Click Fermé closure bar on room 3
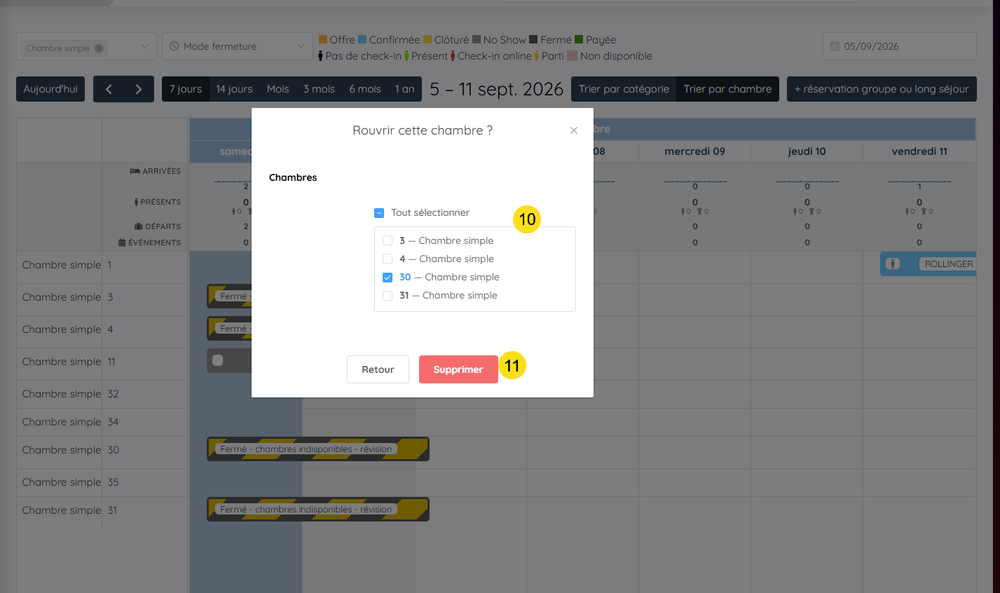The height and width of the screenshot is (593, 1000). [x=229, y=296]
